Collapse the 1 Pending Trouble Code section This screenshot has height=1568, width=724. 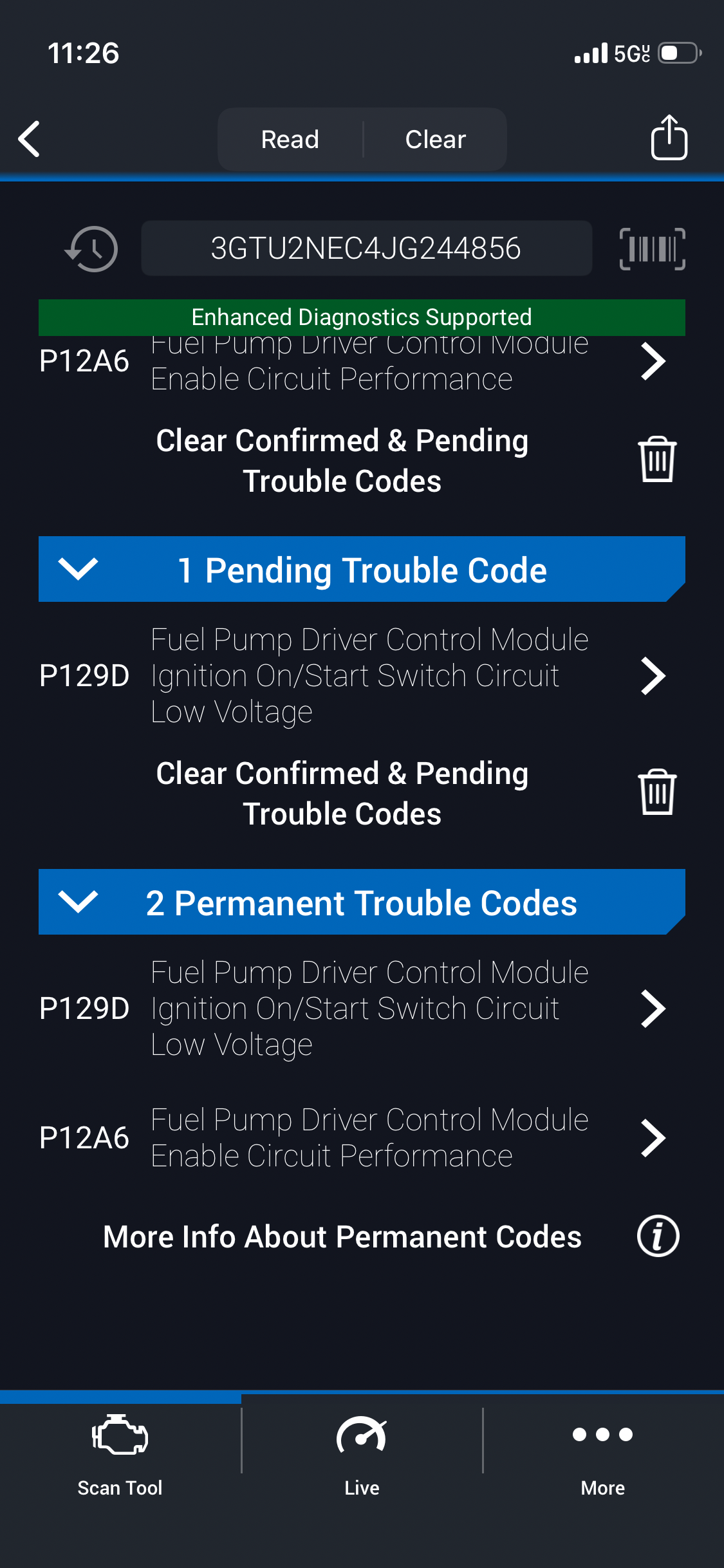[78, 569]
